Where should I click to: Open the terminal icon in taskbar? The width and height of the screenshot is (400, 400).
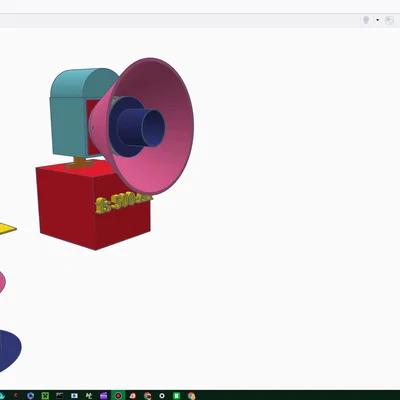(x=59, y=396)
